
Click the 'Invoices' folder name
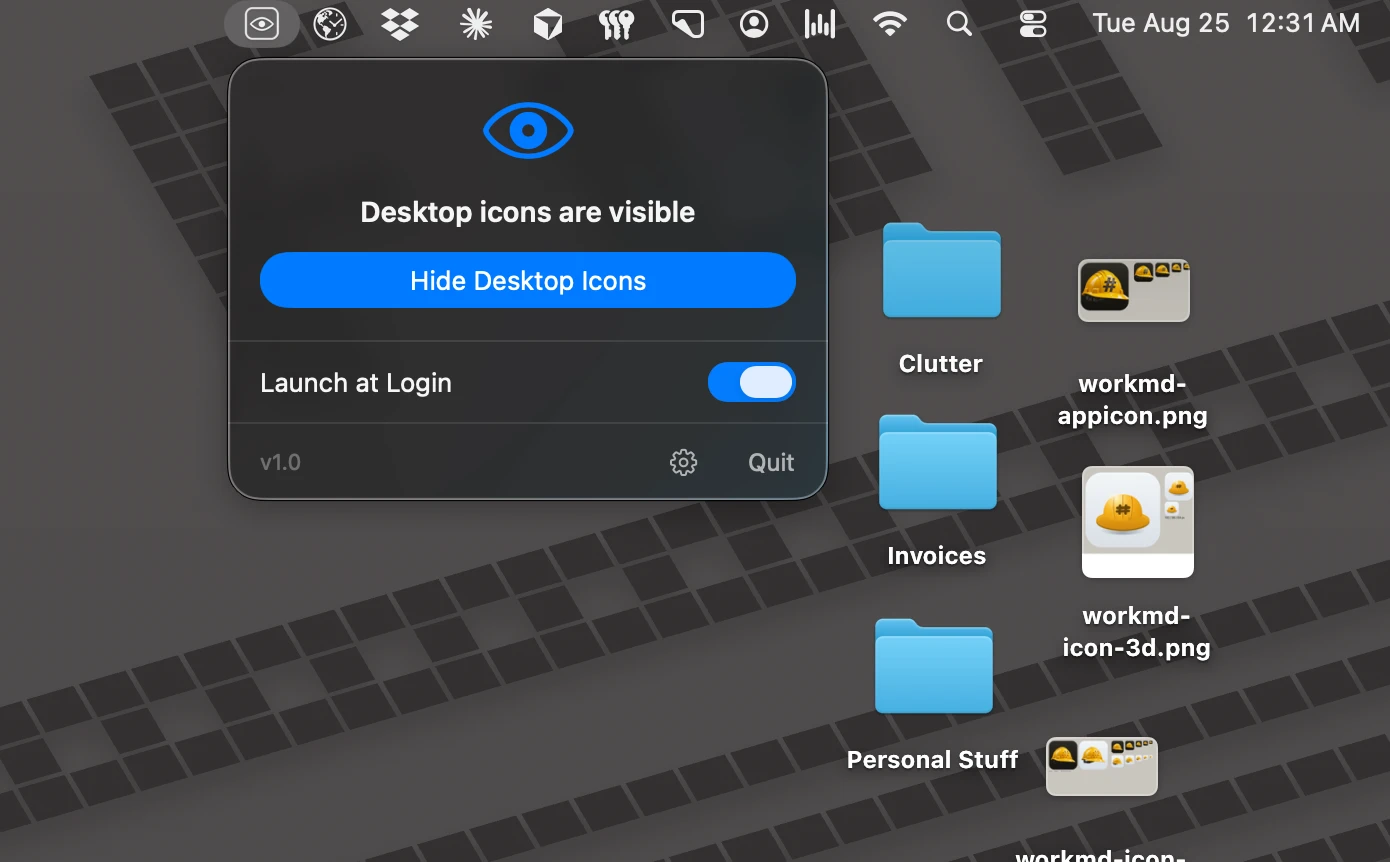tap(937, 555)
